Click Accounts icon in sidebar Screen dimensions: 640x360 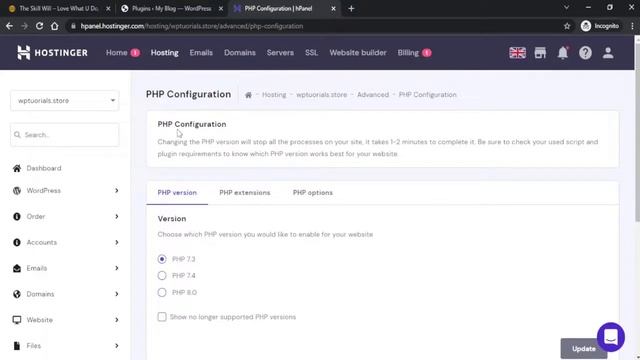17,242
